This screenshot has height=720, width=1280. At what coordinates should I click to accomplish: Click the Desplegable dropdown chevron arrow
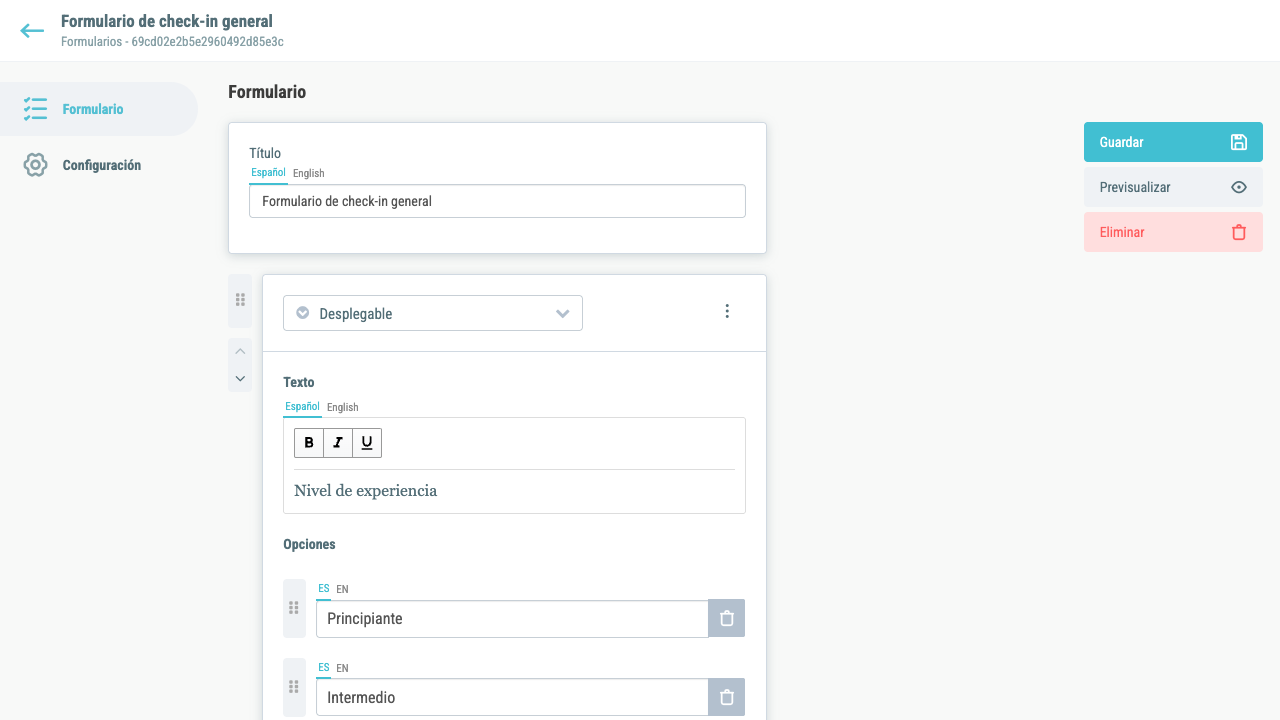coord(563,314)
